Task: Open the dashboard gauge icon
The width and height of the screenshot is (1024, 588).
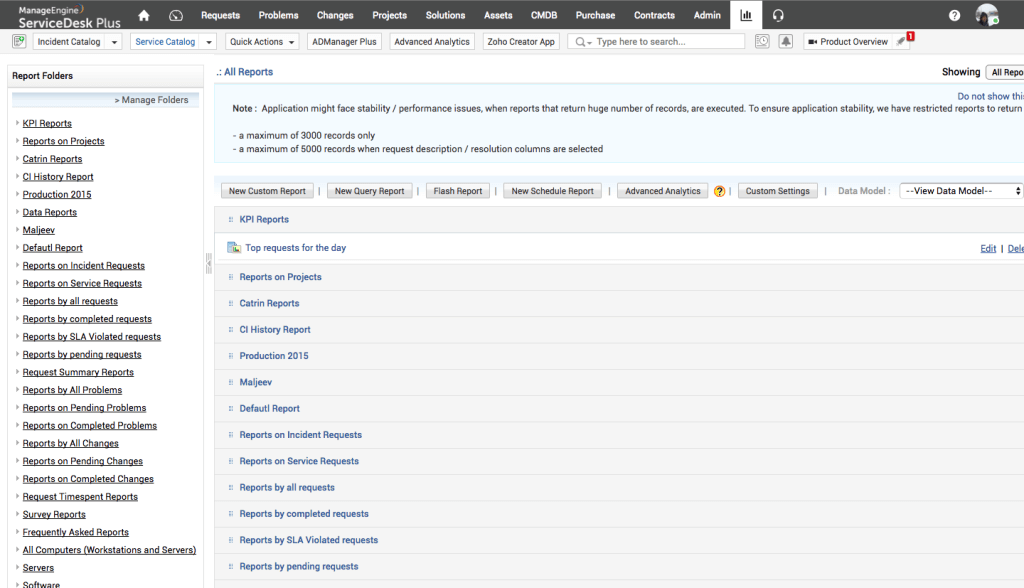Action: click(176, 15)
